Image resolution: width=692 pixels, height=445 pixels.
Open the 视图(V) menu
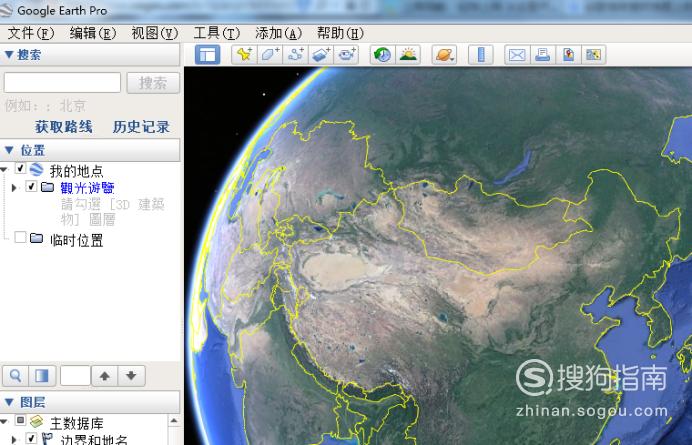[154, 33]
